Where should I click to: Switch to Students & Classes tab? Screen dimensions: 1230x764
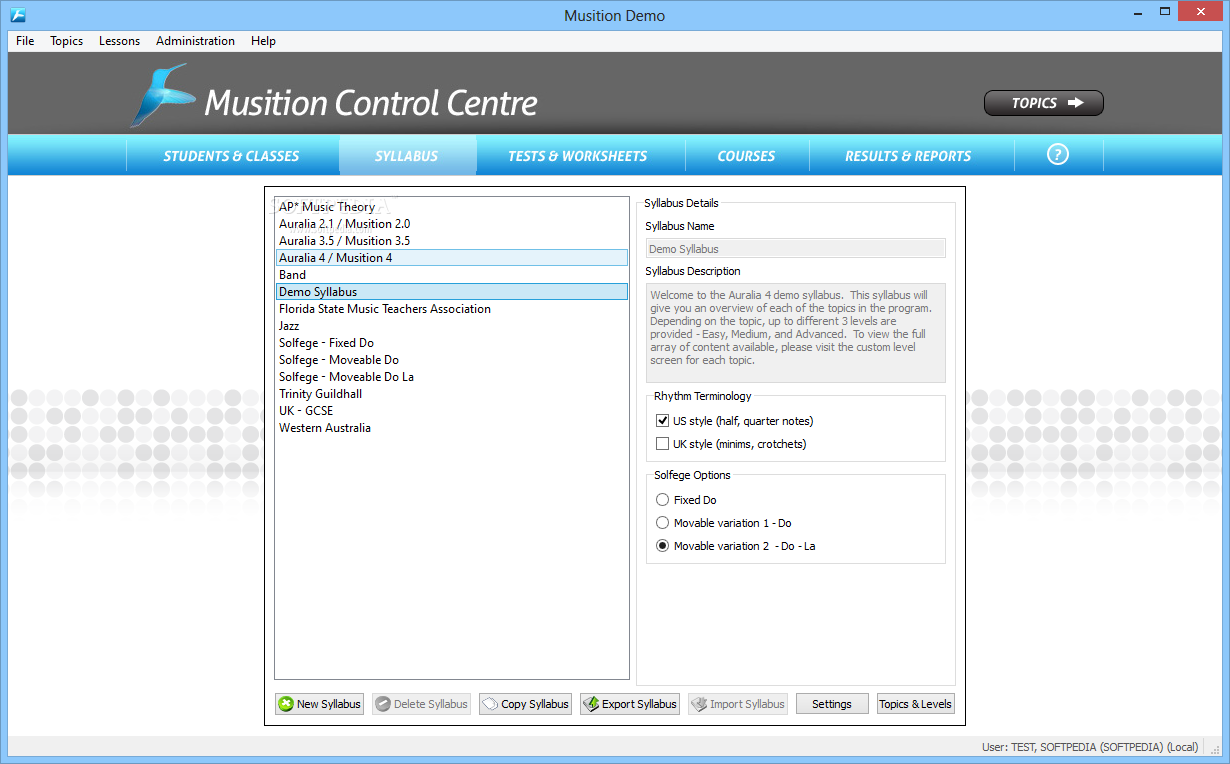(x=232, y=156)
